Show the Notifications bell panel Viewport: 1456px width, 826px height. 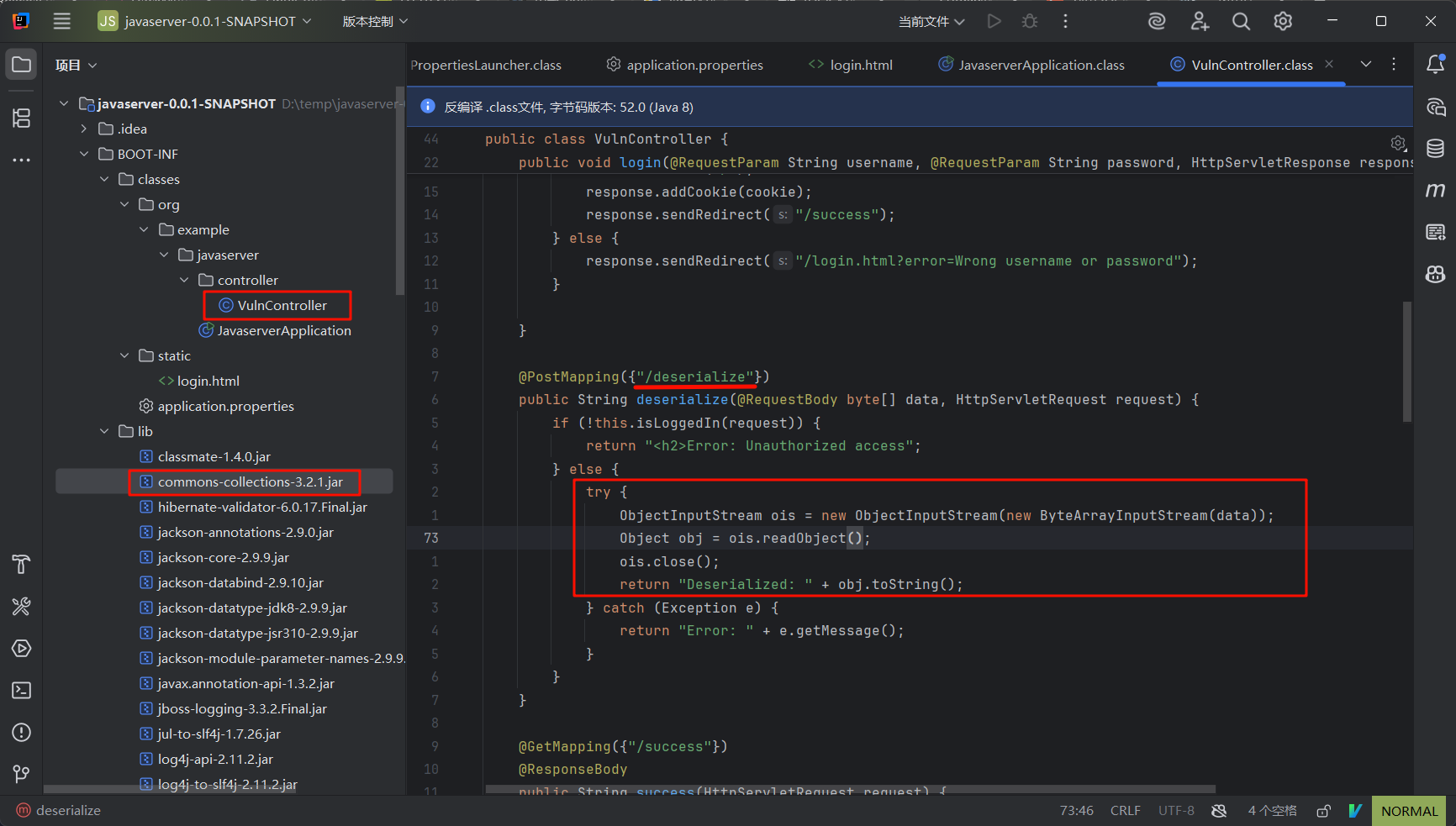1435,65
